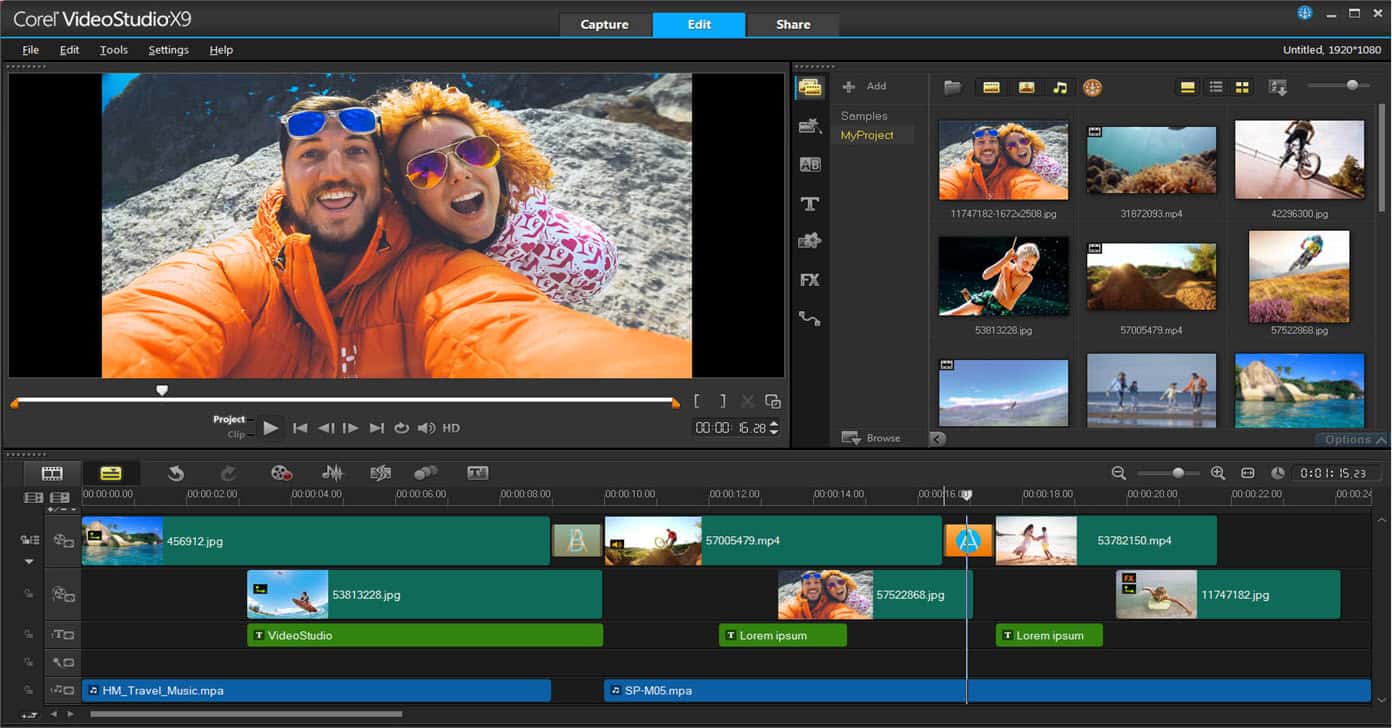This screenshot has width=1392, height=728.
Task: Click the Options button above the timeline
Action: [x=1349, y=438]
